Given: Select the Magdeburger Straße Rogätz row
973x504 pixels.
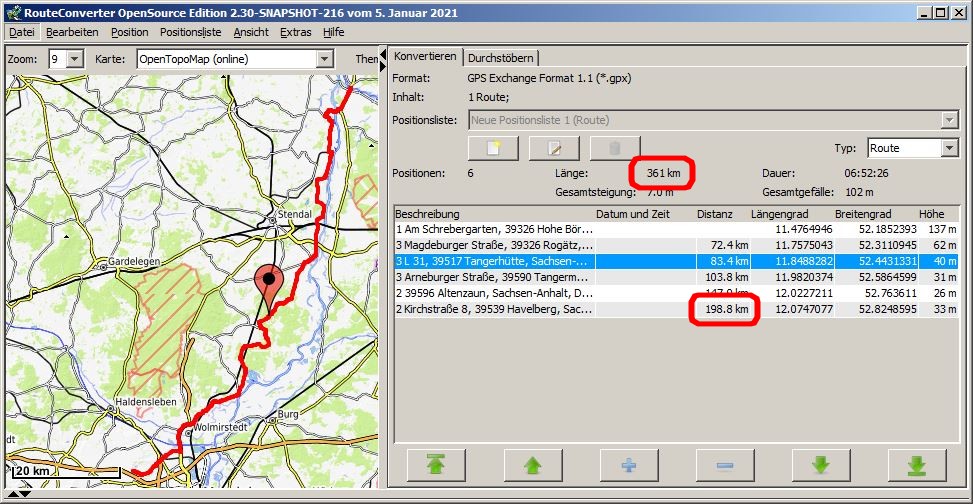Looking at the screenshot, I should [x=495, y=244].
